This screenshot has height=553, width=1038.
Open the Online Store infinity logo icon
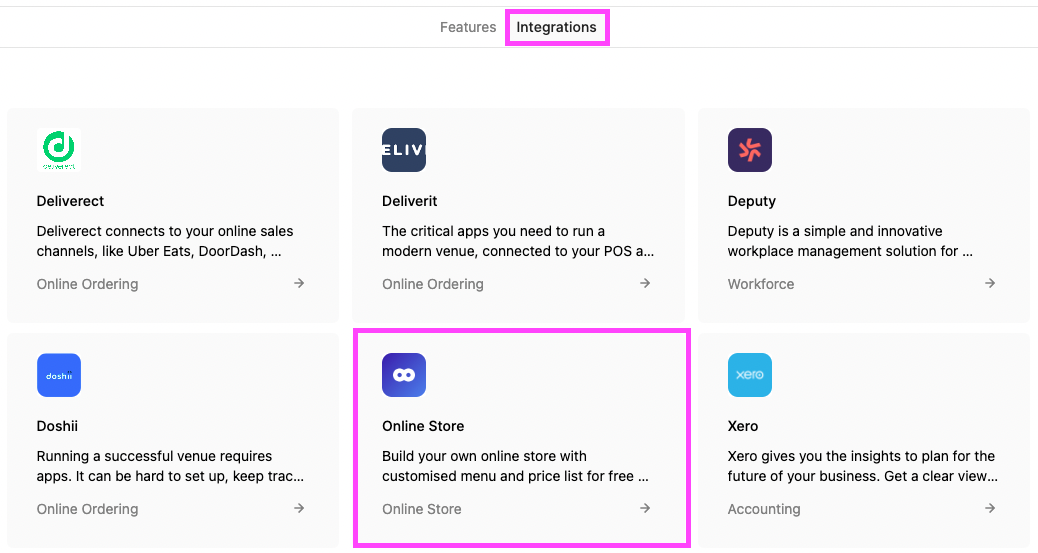[404, 375]
